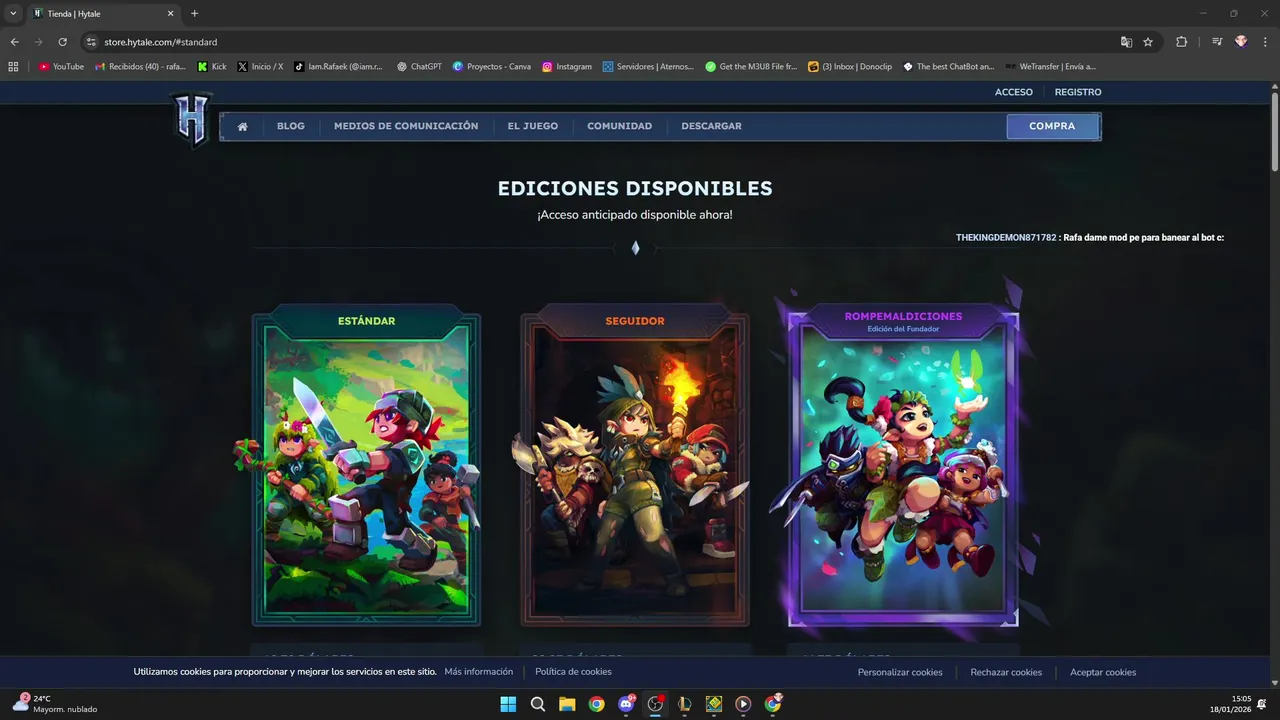The image size is (1280, 720).
Task: Go to the home icon in navbar
Action: coord(242,126)
